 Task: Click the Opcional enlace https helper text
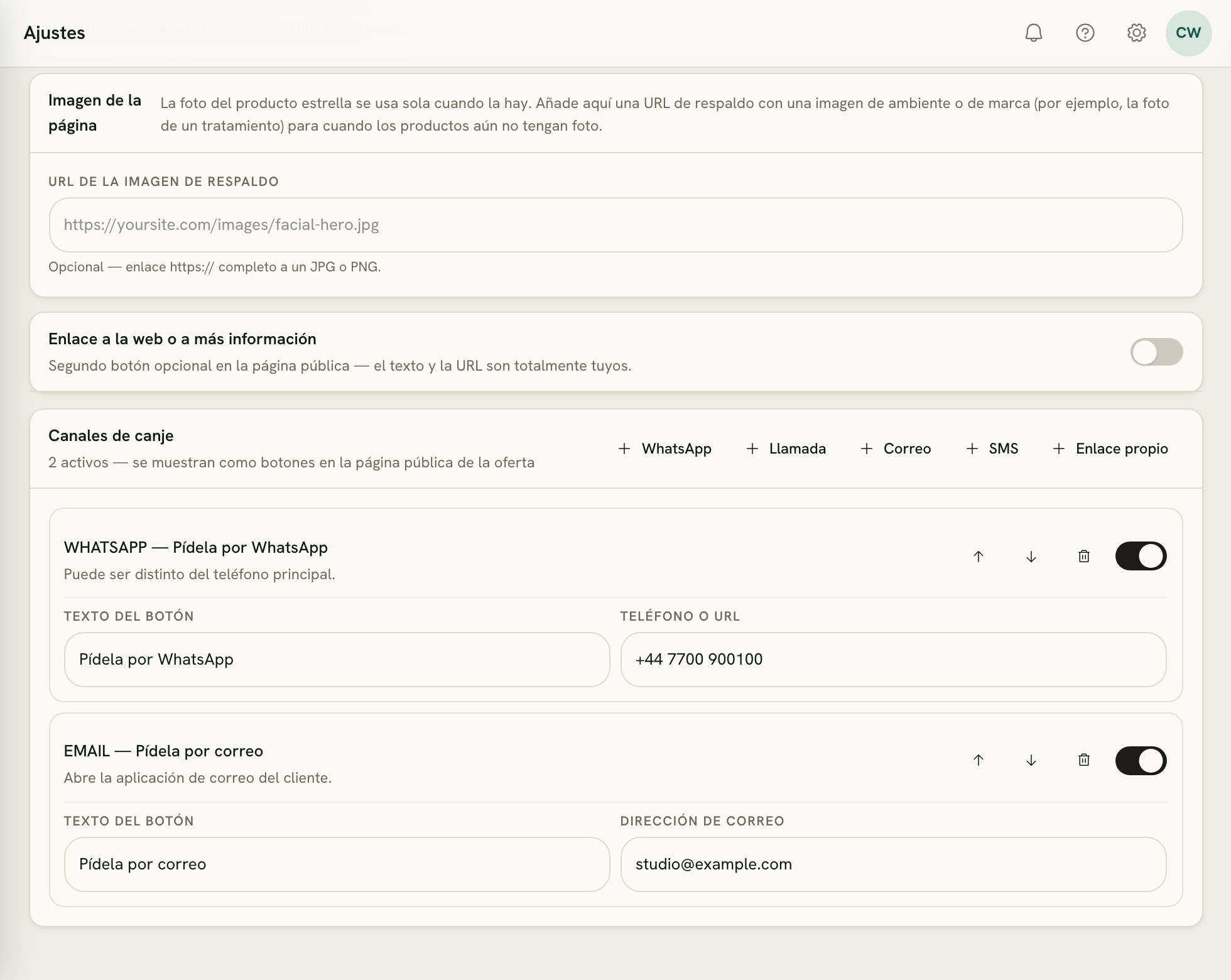215,267
